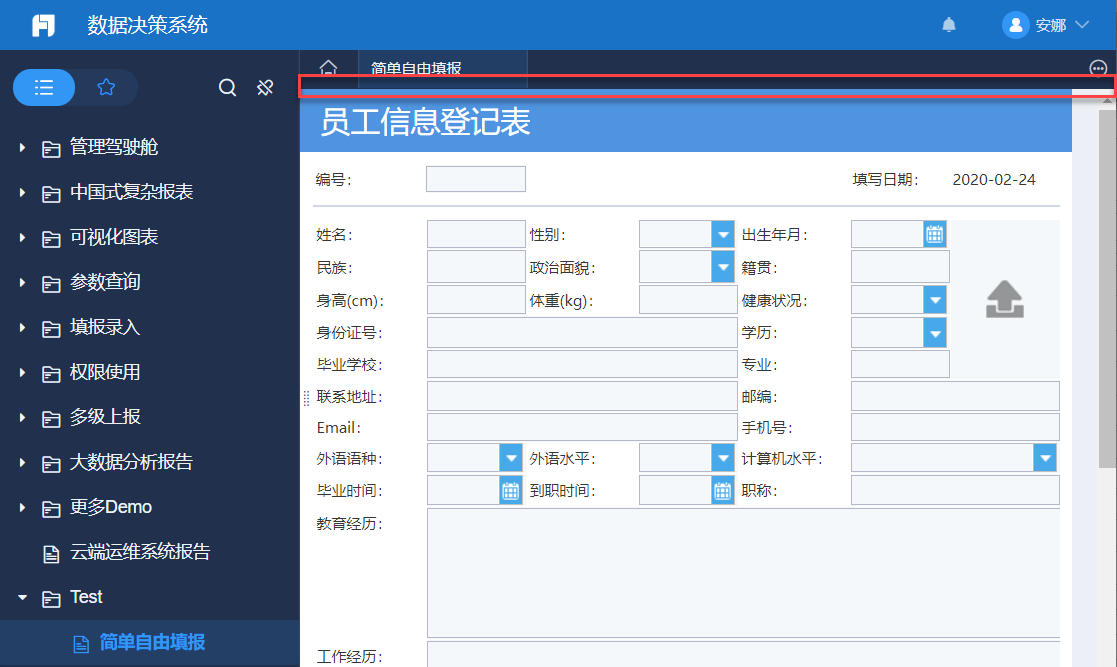Go to the home tab
Image resolution: width=1117 pixels, height=667 pixels.
328,68
